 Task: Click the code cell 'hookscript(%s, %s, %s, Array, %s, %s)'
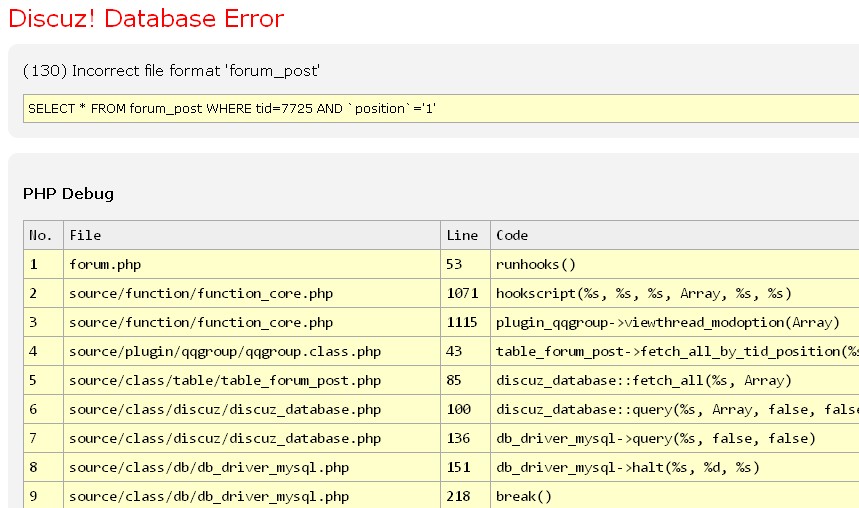pyautogui.click(x=675, y=293)
